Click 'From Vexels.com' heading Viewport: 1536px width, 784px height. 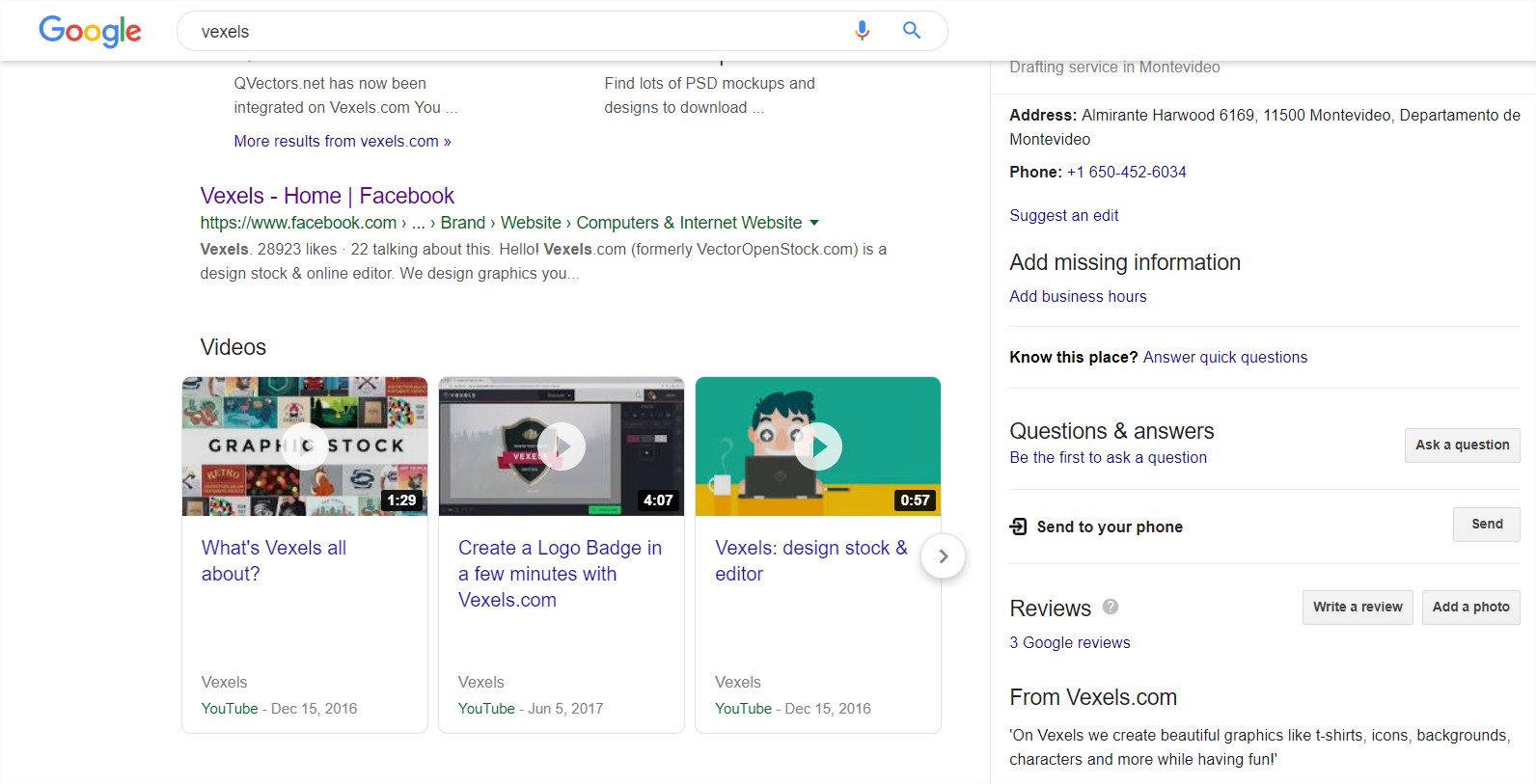(x=1093, y=697)
